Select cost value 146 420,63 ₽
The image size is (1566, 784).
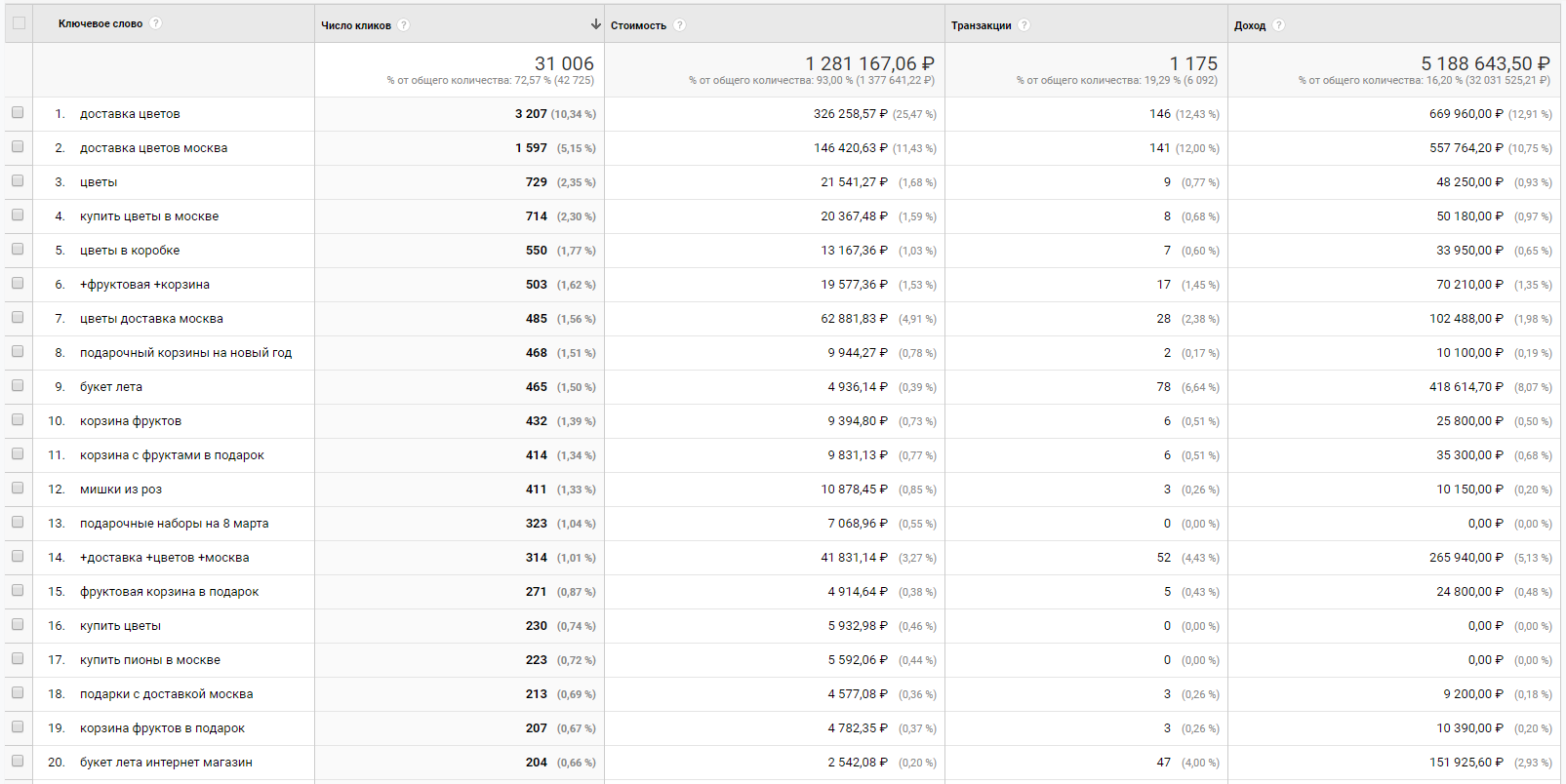(x=851, y=148)
